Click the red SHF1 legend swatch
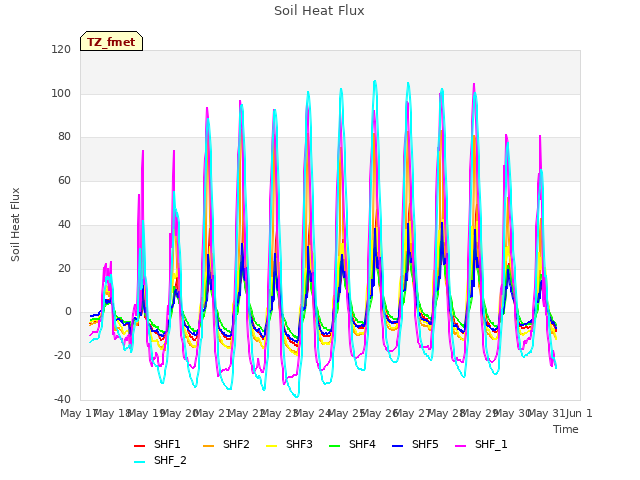Screen dimensions: 640x480 coord(140,446)
